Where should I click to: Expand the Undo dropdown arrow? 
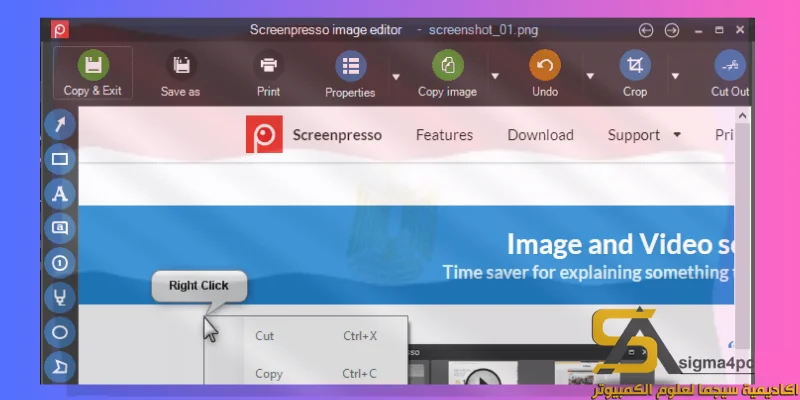tap(590, 77)
